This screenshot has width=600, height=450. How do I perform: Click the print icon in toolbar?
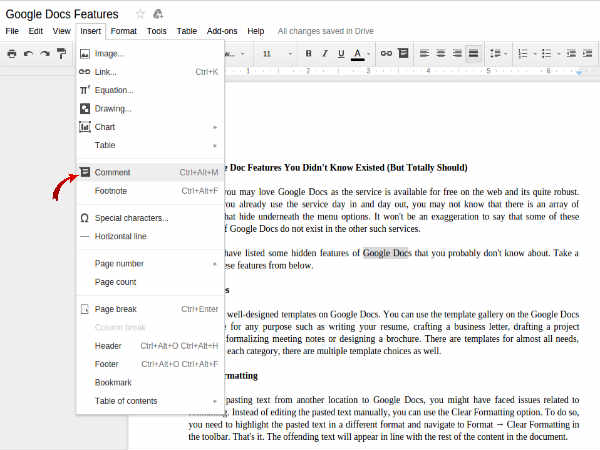[12, 53]
